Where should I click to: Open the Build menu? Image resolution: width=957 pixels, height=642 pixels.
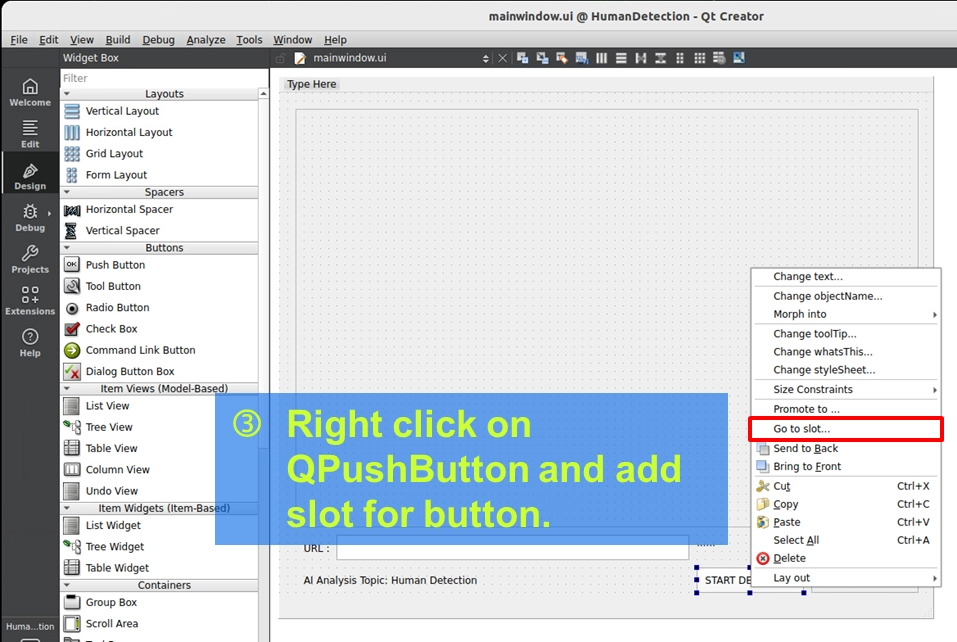(118, 40)
